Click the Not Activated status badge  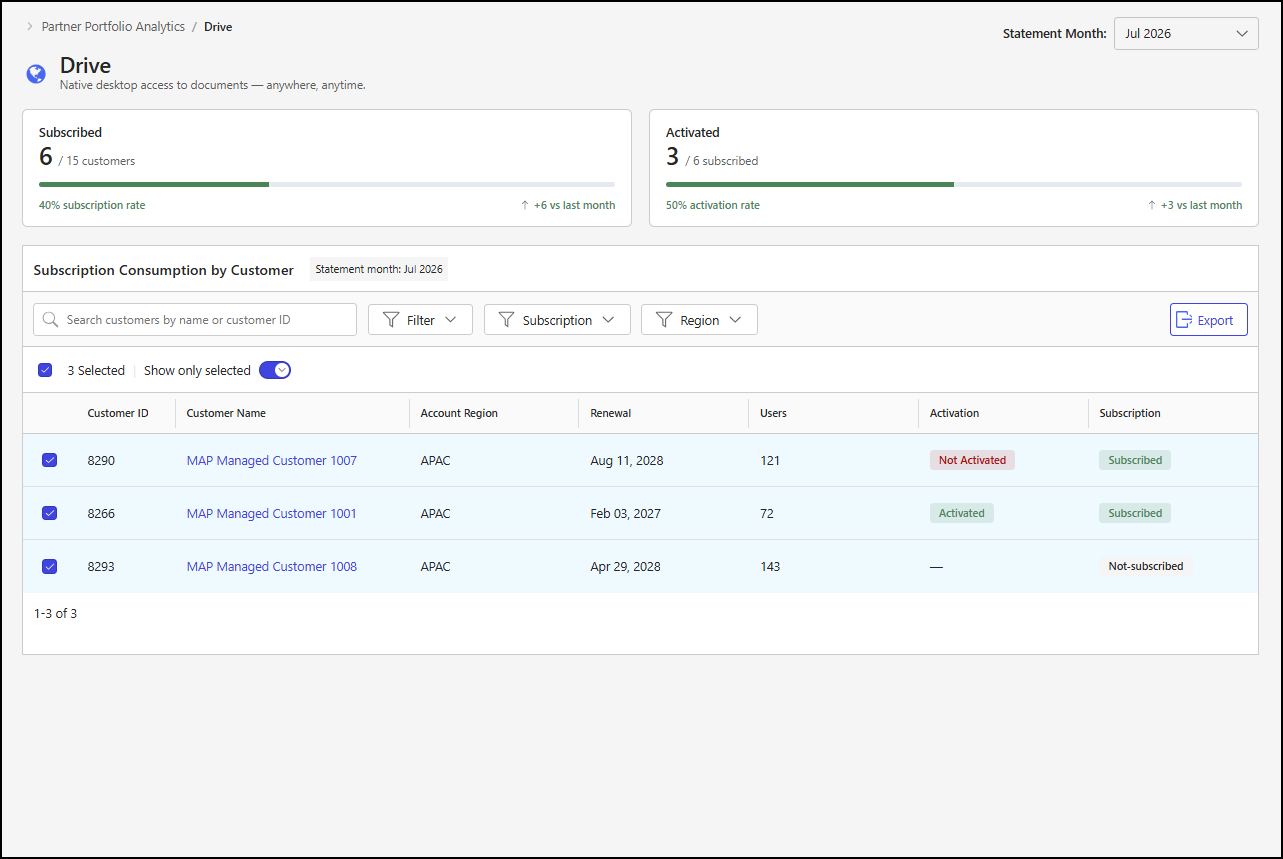pyautogui.click(x=972, y=460)
